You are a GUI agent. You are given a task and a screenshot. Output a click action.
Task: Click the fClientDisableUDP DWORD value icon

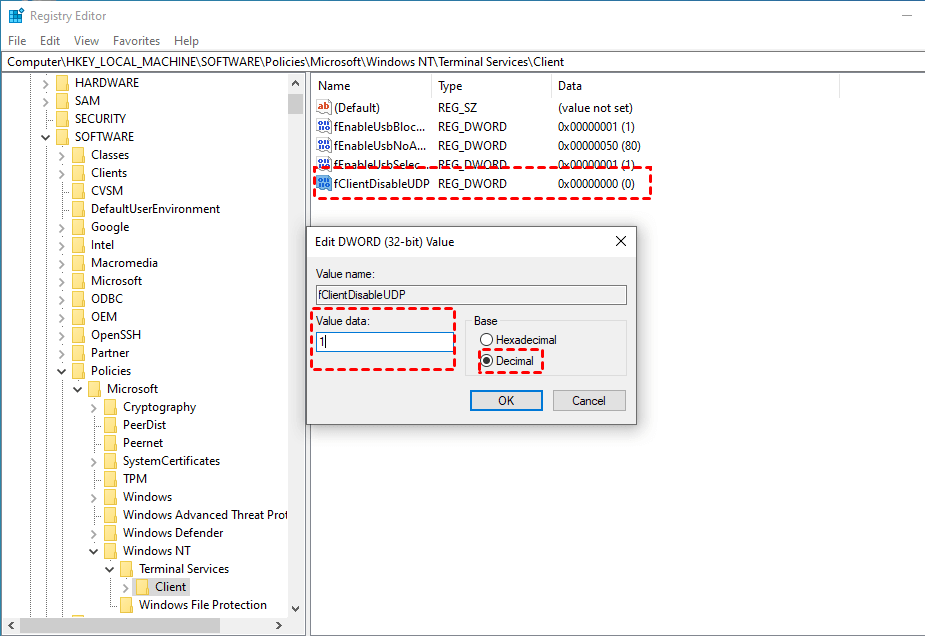coord(324,184)
